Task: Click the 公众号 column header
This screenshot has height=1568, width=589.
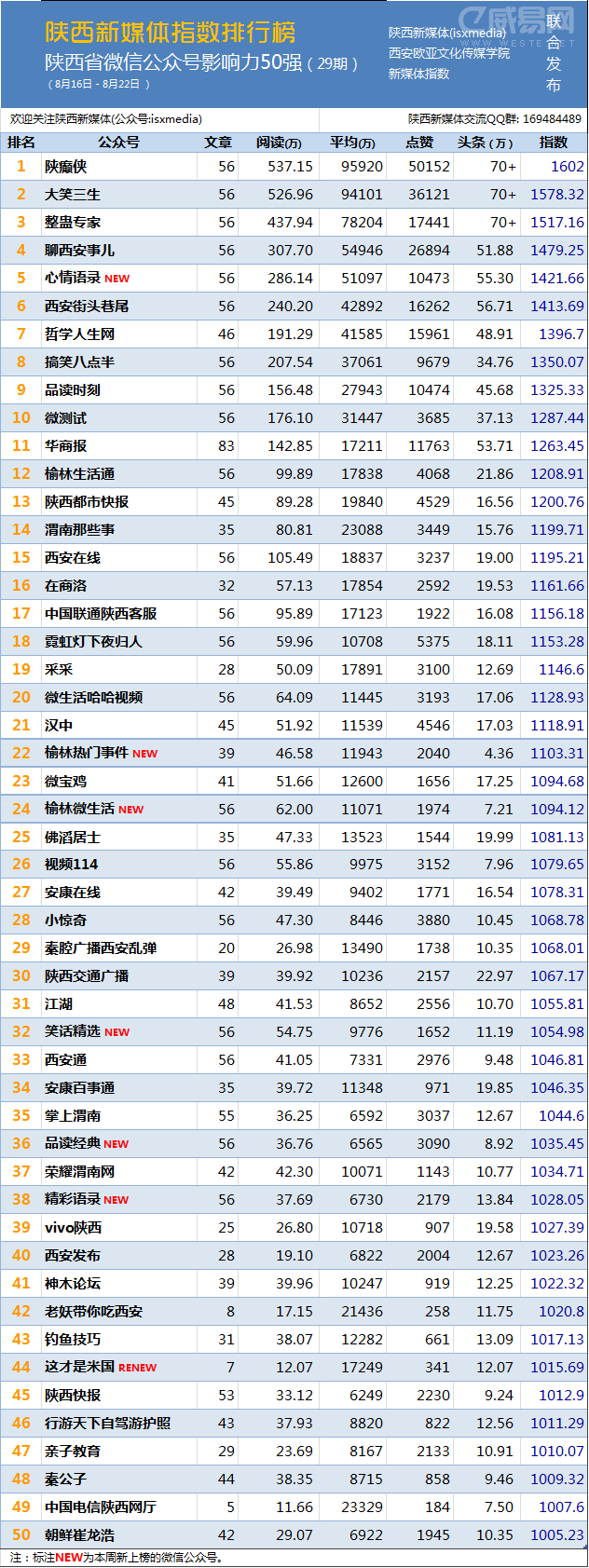Action: [118, 143]
